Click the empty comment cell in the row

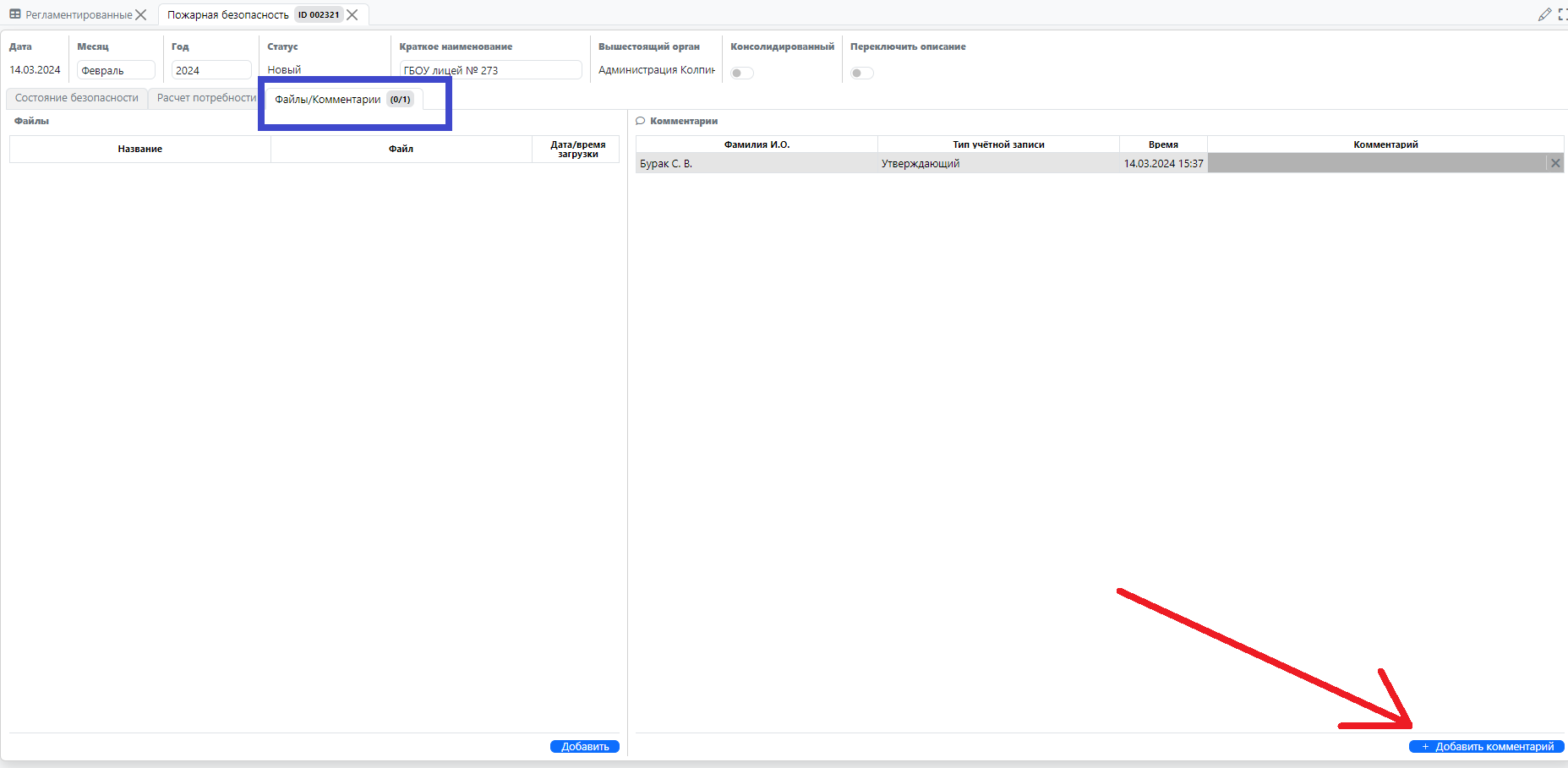1376,163
